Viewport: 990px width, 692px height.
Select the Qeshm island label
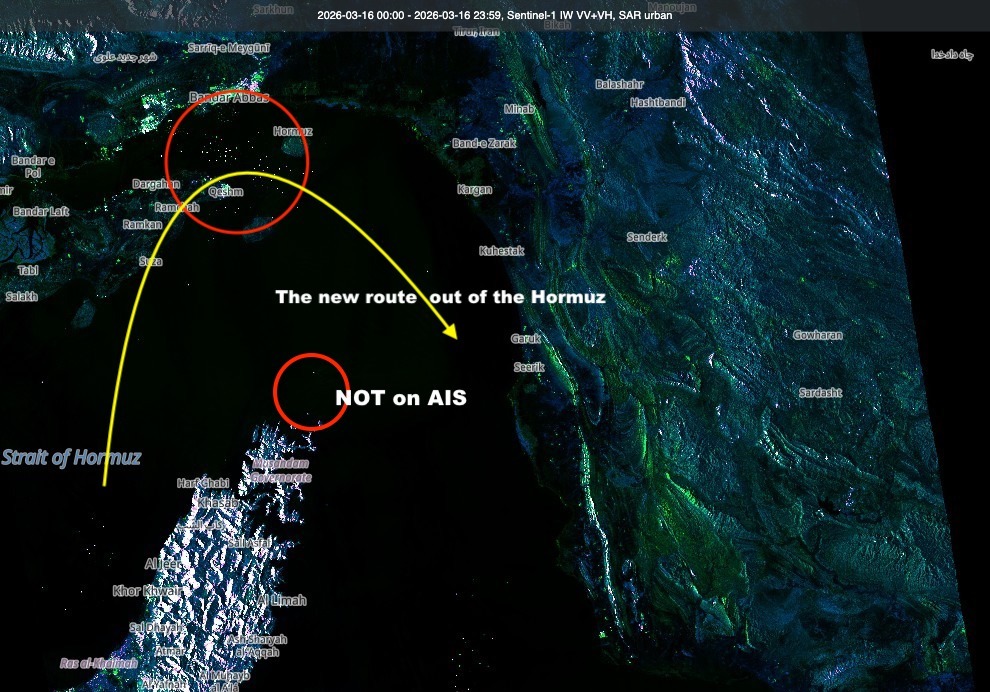point(224,190)
